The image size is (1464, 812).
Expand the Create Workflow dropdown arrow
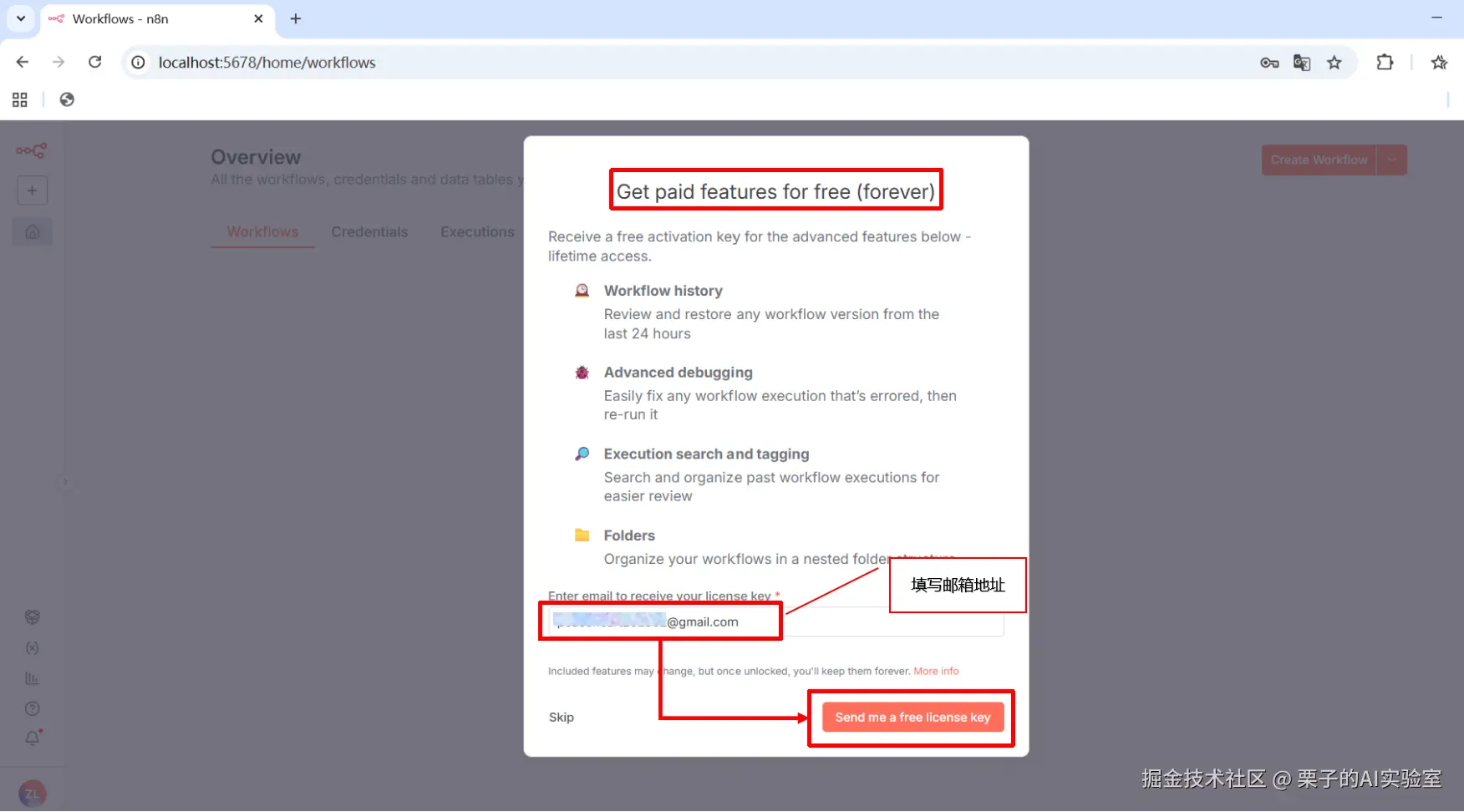click(x=1392, y=160)
